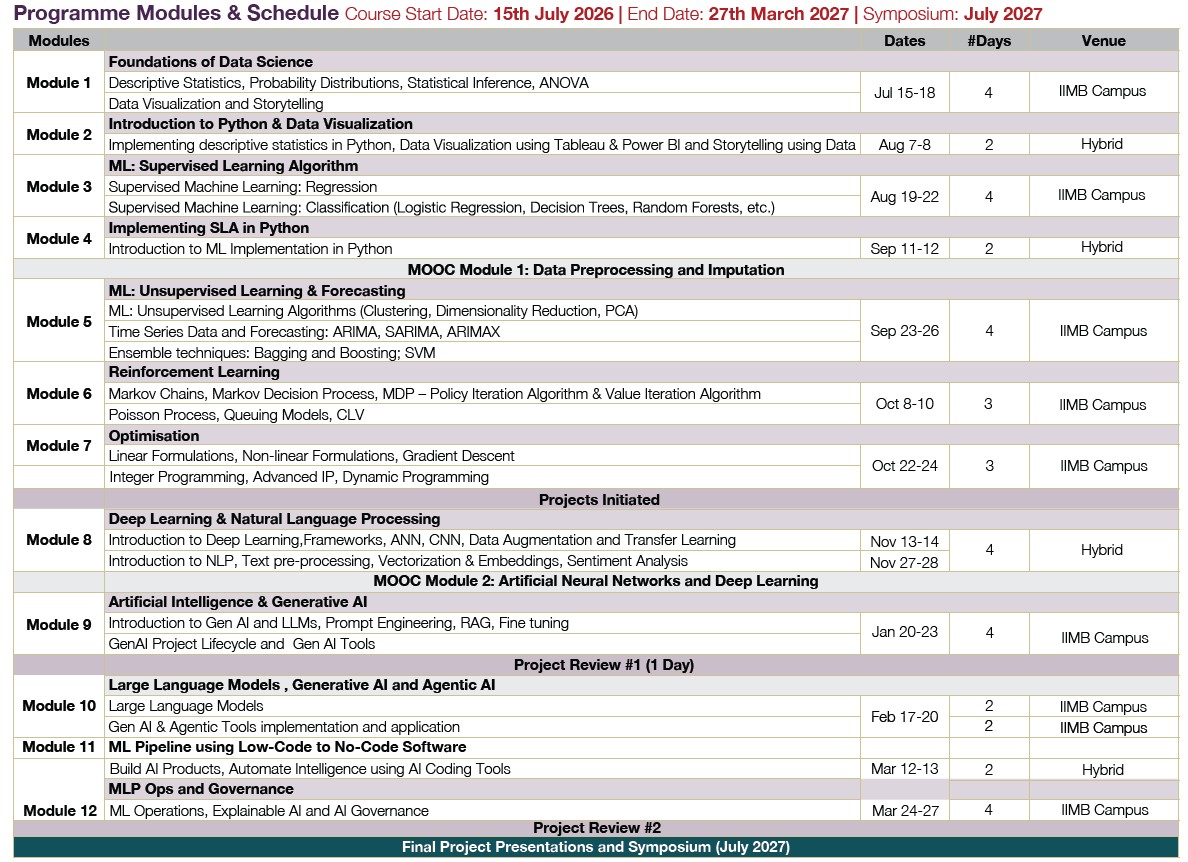Select the Module 1 label cell
This screenshot has height=862, width=1188.
point(59,83)
